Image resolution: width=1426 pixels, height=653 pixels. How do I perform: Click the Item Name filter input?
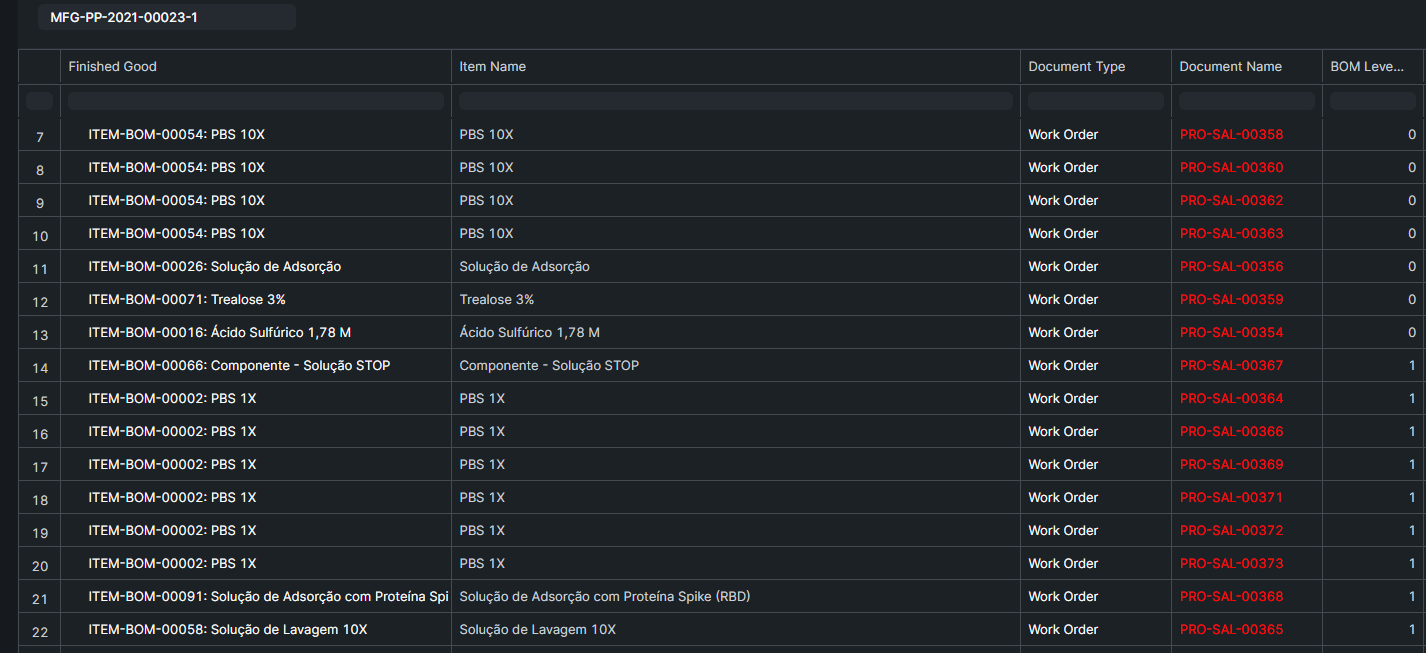coord(737,100)
